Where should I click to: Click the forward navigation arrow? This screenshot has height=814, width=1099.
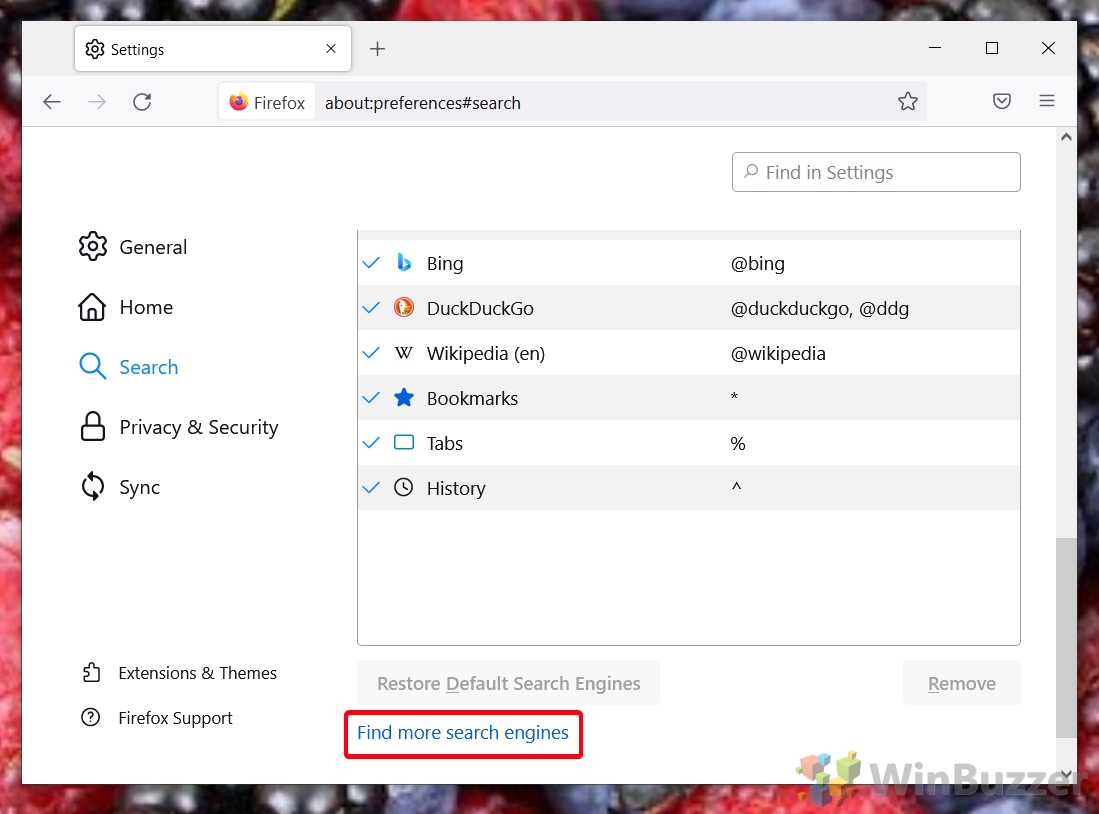coord(97,102)
